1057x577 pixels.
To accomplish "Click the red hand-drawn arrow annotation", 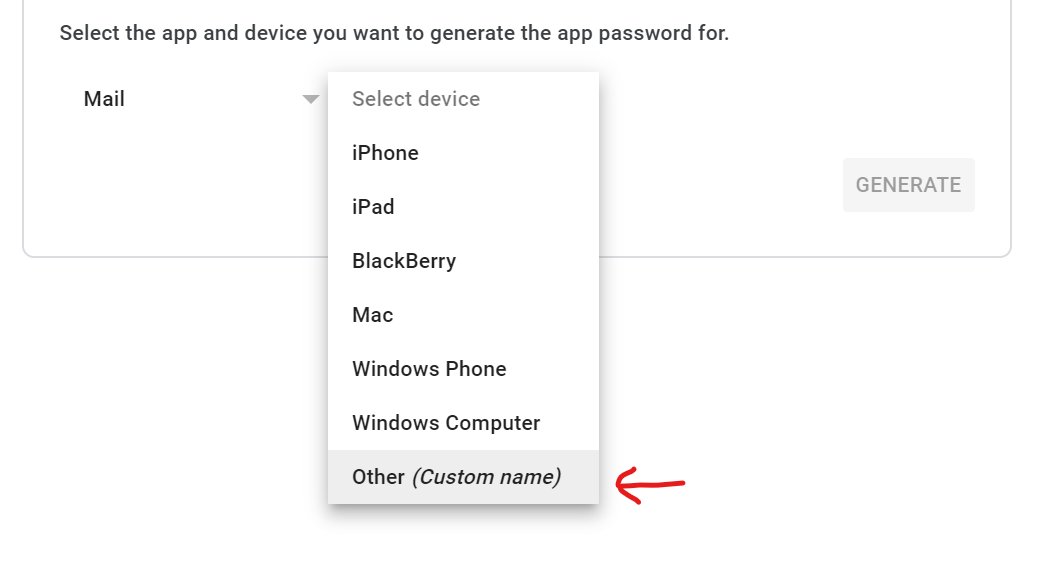I will 650,486.
